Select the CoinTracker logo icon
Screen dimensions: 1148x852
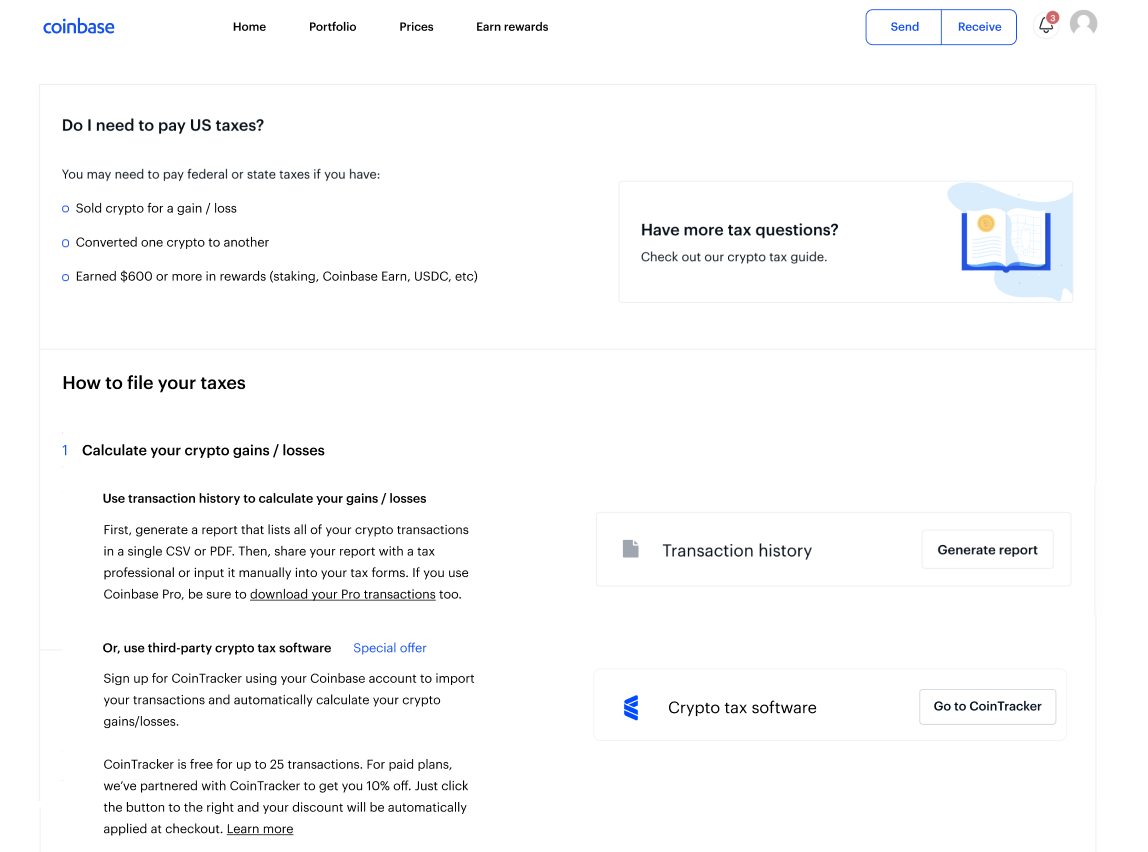coord(631,705)
